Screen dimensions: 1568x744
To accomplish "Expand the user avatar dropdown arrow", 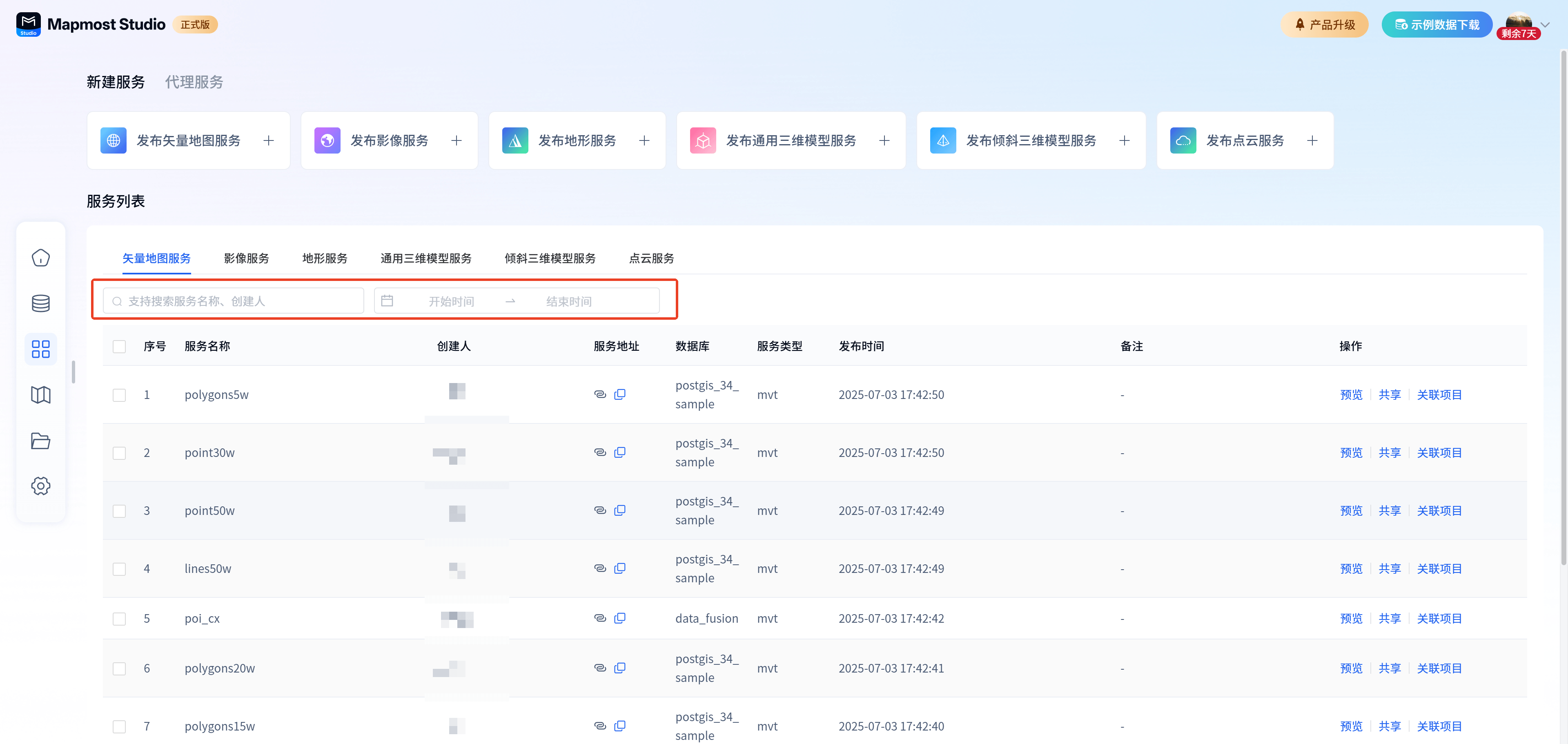I will [x=1544, y=25].
